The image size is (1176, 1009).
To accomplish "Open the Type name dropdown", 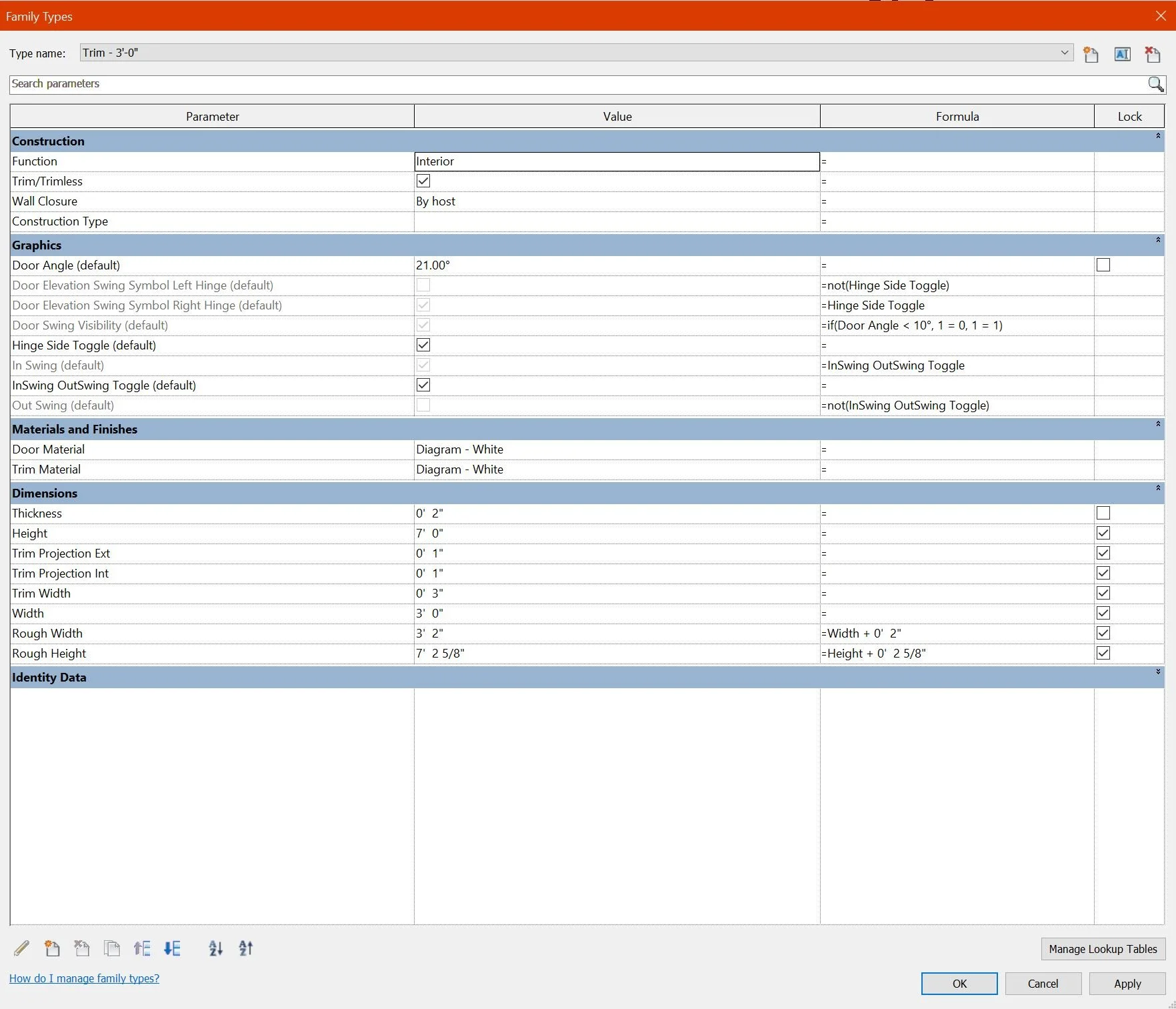I will pos(1065,53).
